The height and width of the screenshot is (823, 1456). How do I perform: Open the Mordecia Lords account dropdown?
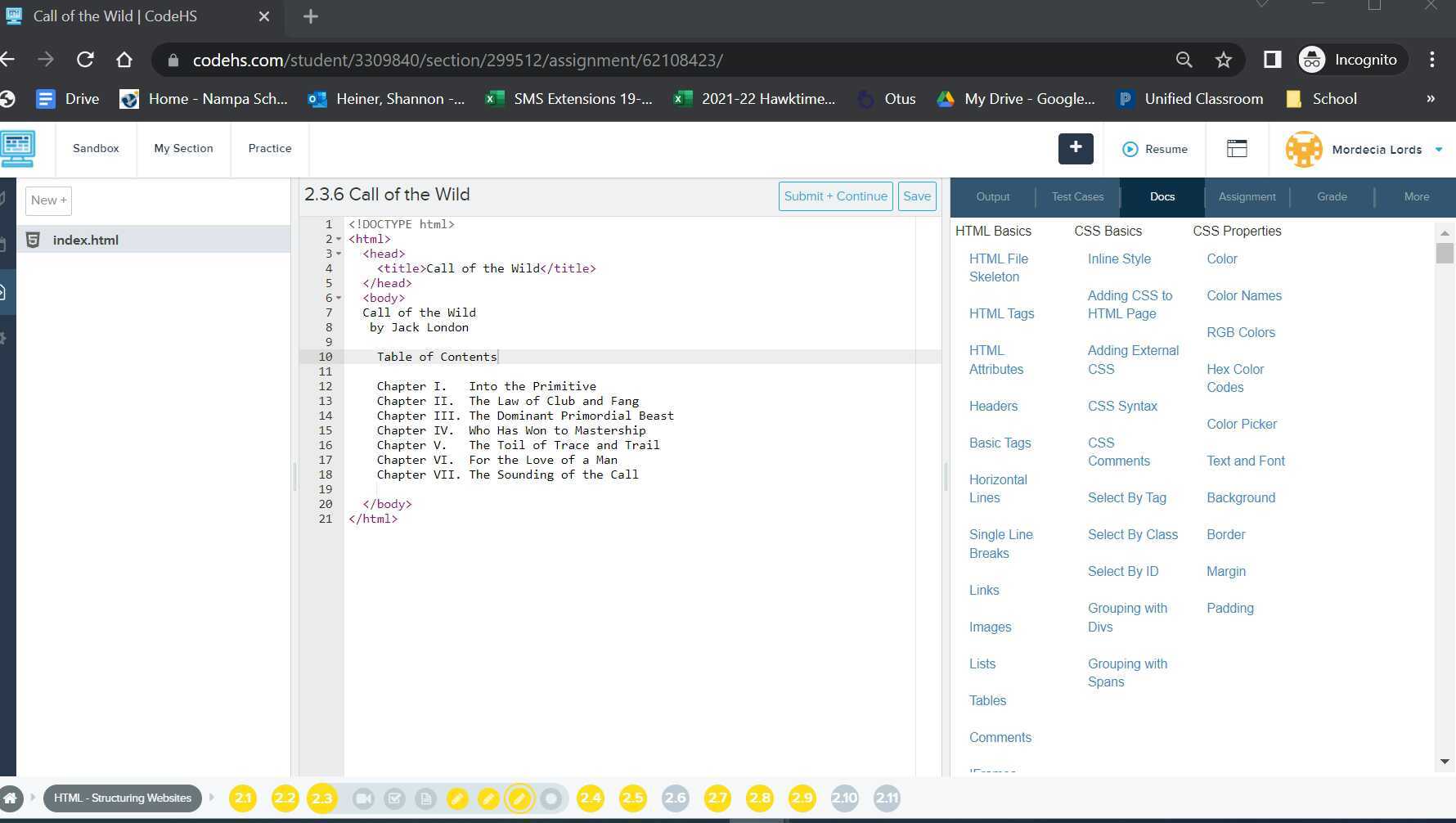coord(1364,149)
